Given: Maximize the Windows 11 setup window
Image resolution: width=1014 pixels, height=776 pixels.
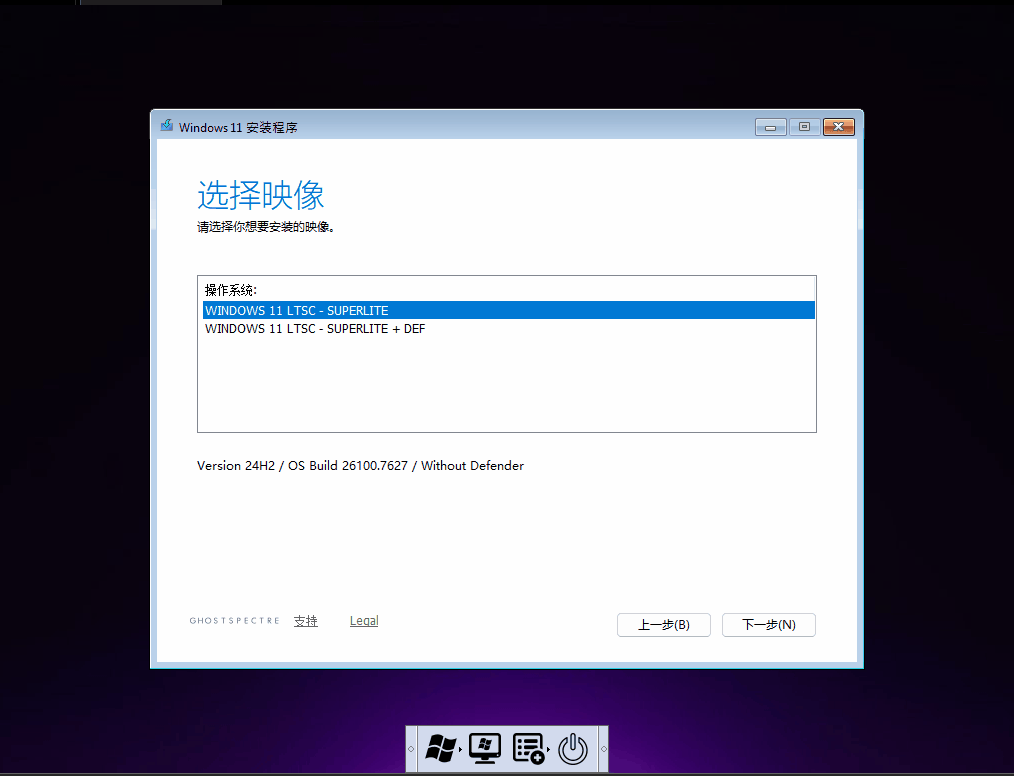Looking at the screenshot, I should click(804, 127).
